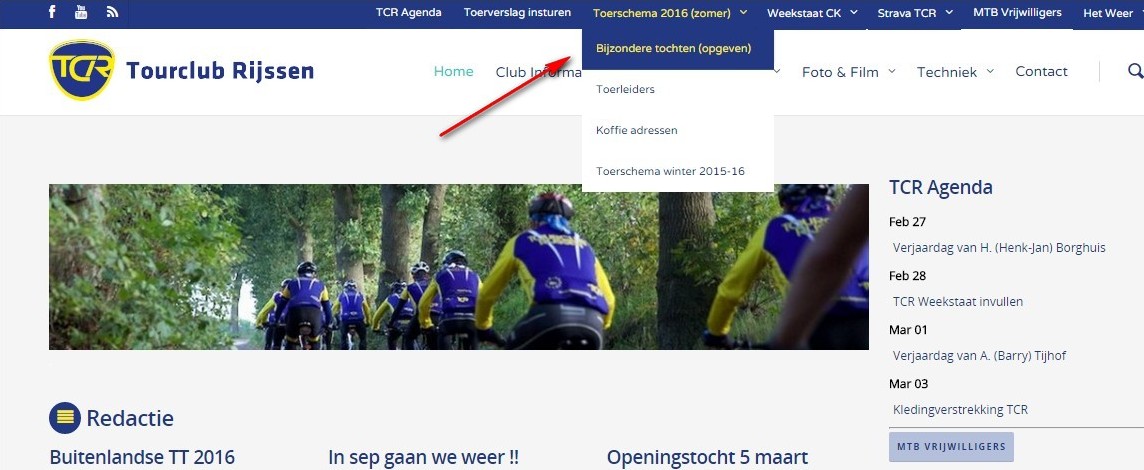The width and height of the screenshot is (1144, 470).
Task: Expand the Weekstaat CK dropdown arrow
Action: (x=854, y=12)
